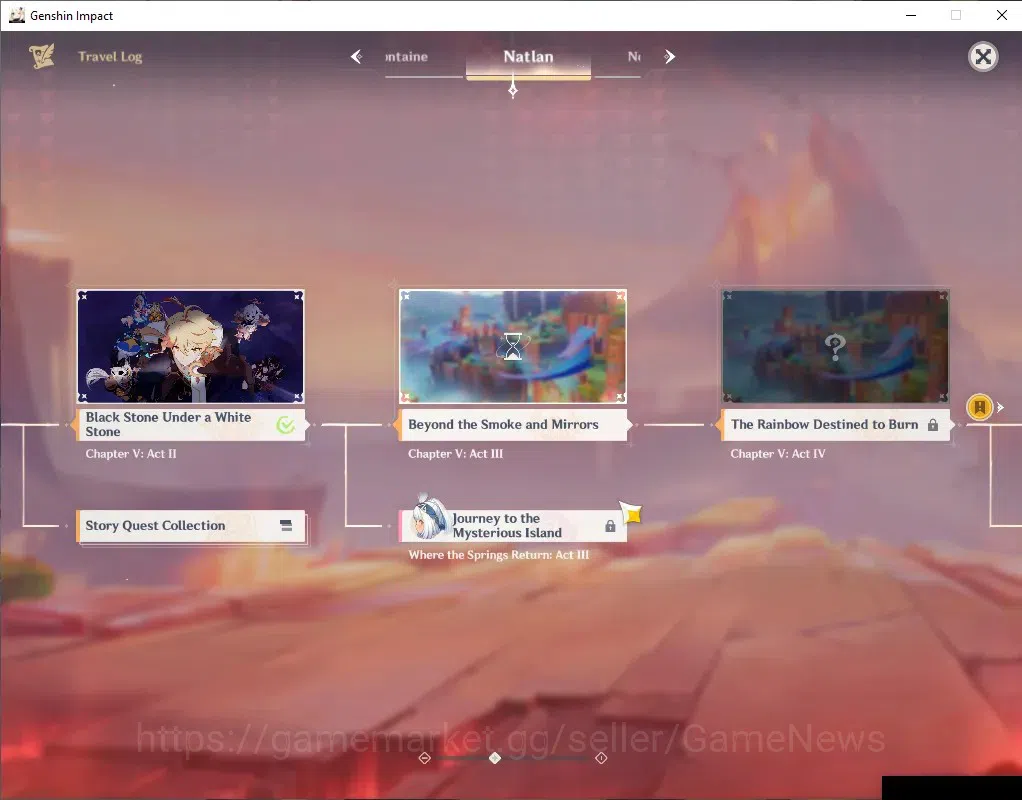The height and width of the screenshot is (800, 1022).
Task: Click the Chapter V: Act III label
Action: tap(456, 454)
